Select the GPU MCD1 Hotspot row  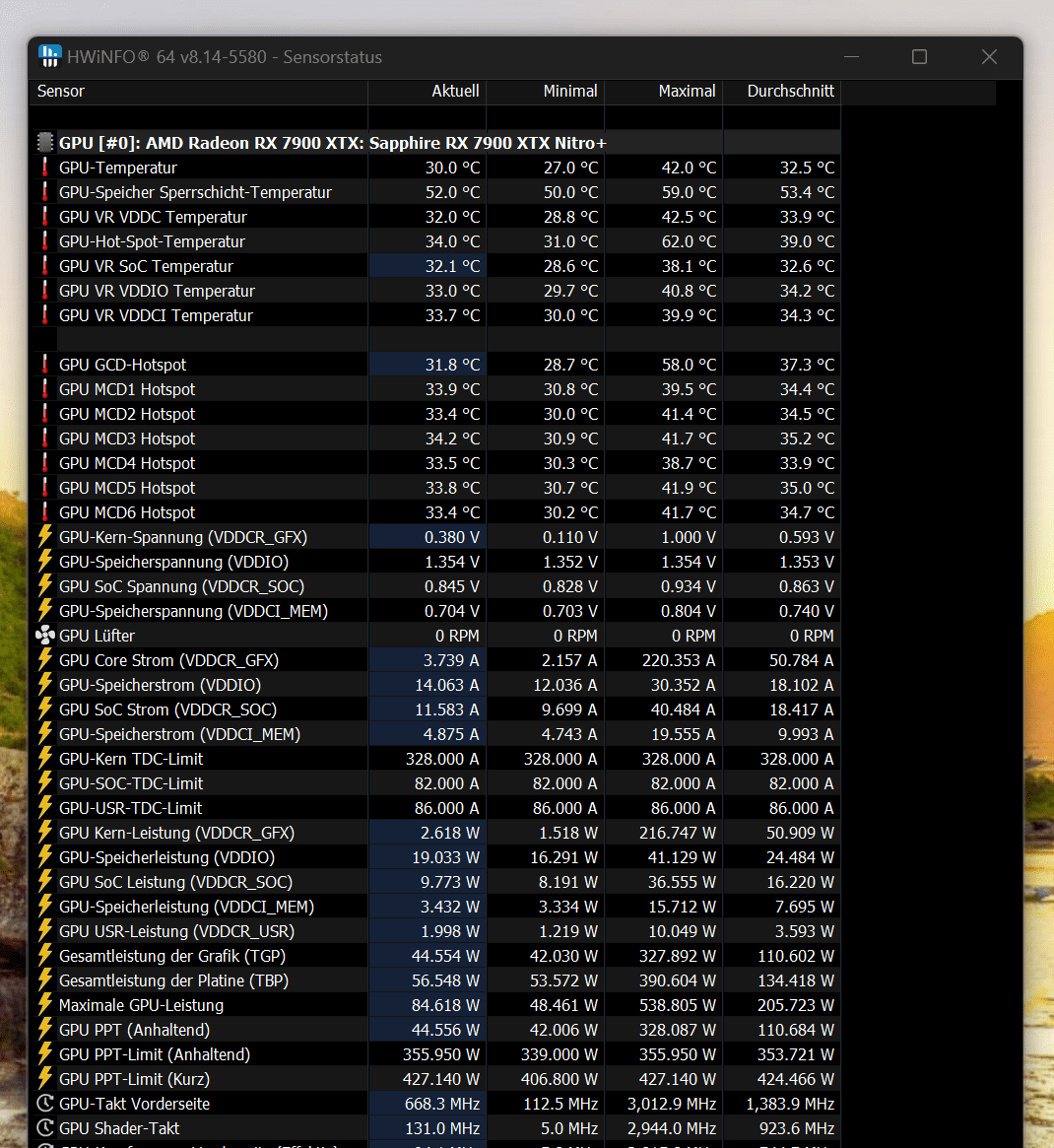coord(435,389)
